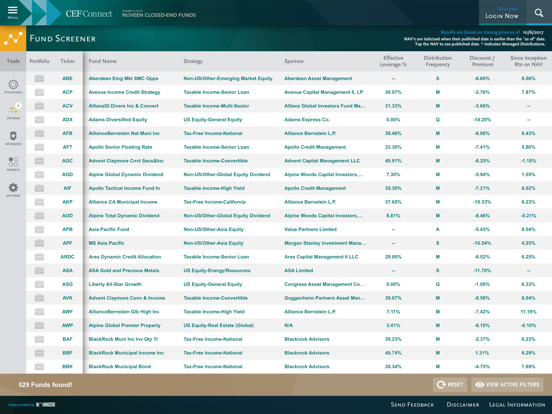This screenshot has width=552, height=414.
Task: Open Aberdeen Emg Mkt SMC Opps fund
Action: pos(123,78)
